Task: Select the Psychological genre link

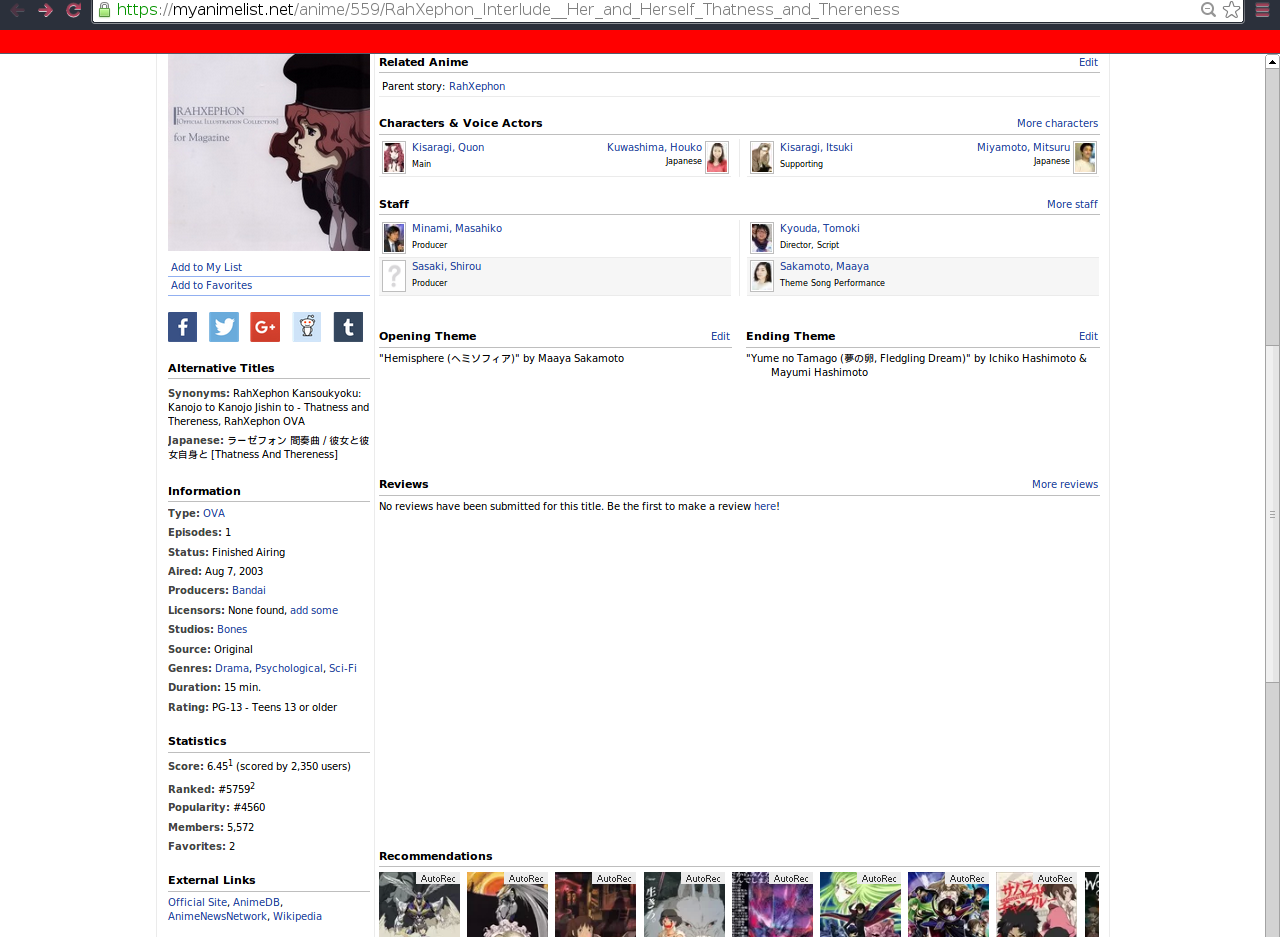Action: pos(289,668)
